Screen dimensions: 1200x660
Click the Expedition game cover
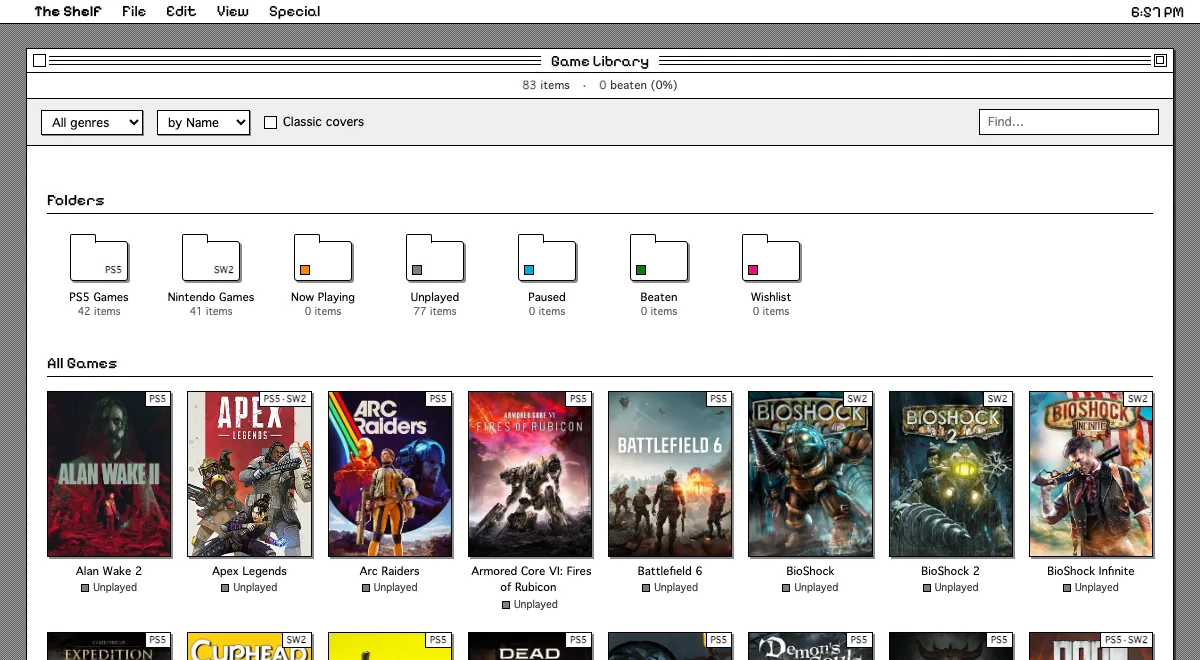pos(109,646)
